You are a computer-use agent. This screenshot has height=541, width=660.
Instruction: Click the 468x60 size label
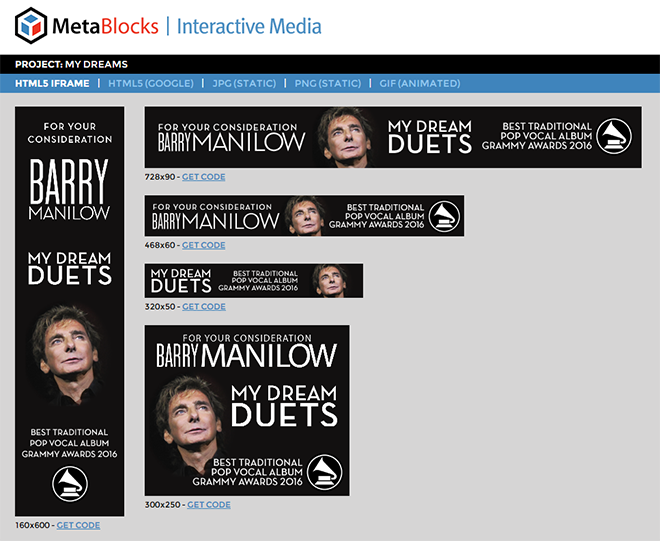160,245
